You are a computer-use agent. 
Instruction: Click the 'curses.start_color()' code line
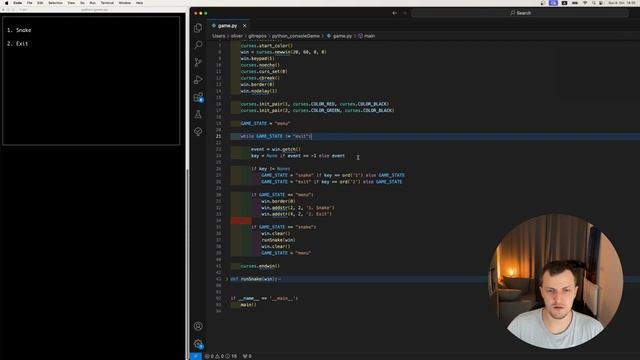pyautogui.click(x=267, y=46)
